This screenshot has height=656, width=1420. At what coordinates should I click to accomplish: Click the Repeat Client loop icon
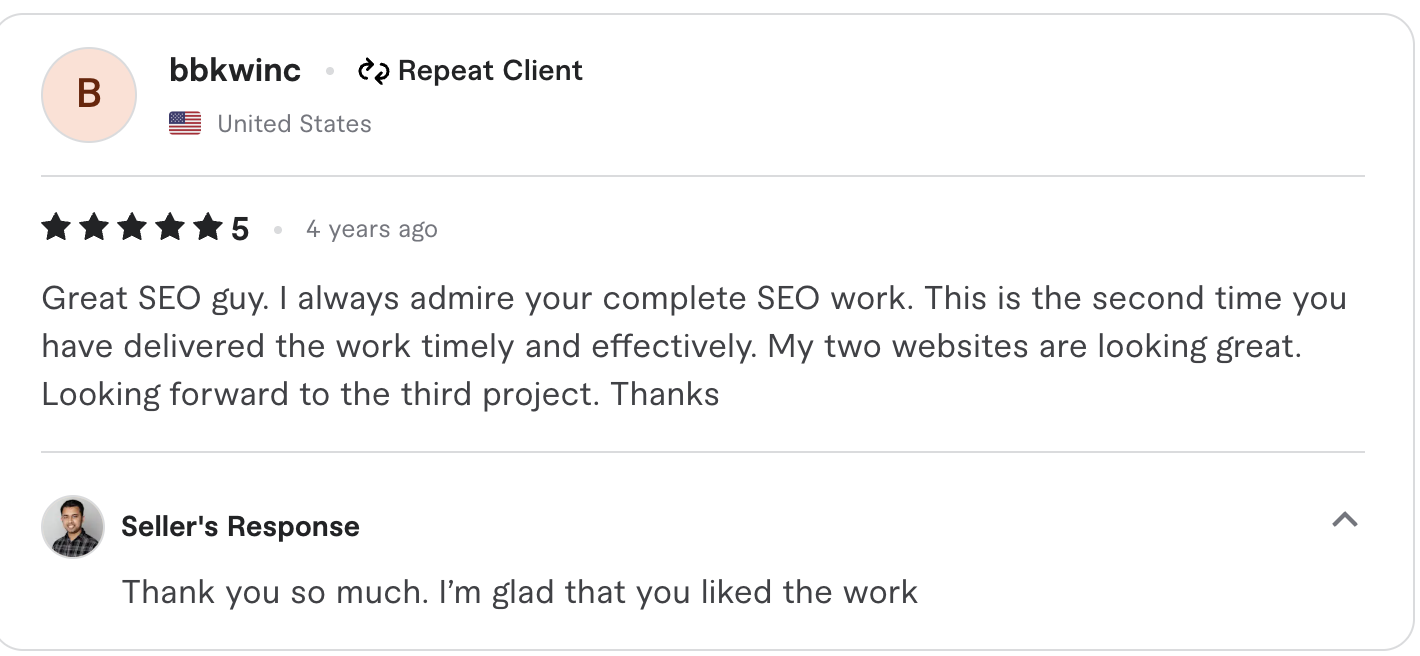[x=372, y=70]
